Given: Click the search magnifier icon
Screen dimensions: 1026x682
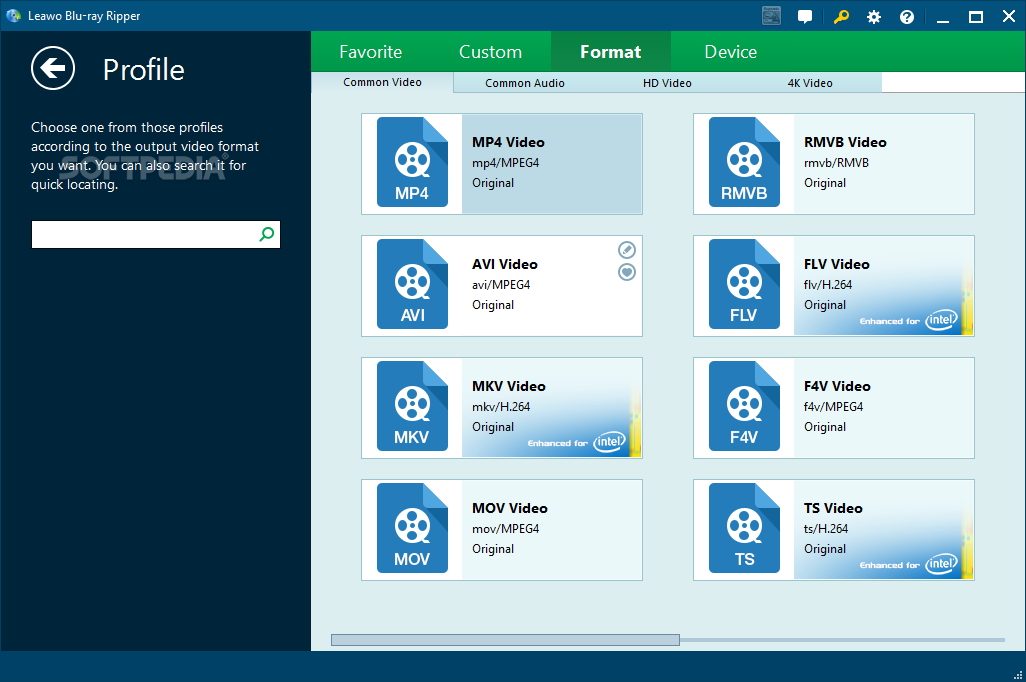Looking at the screenshot, I should coord(267,234).
